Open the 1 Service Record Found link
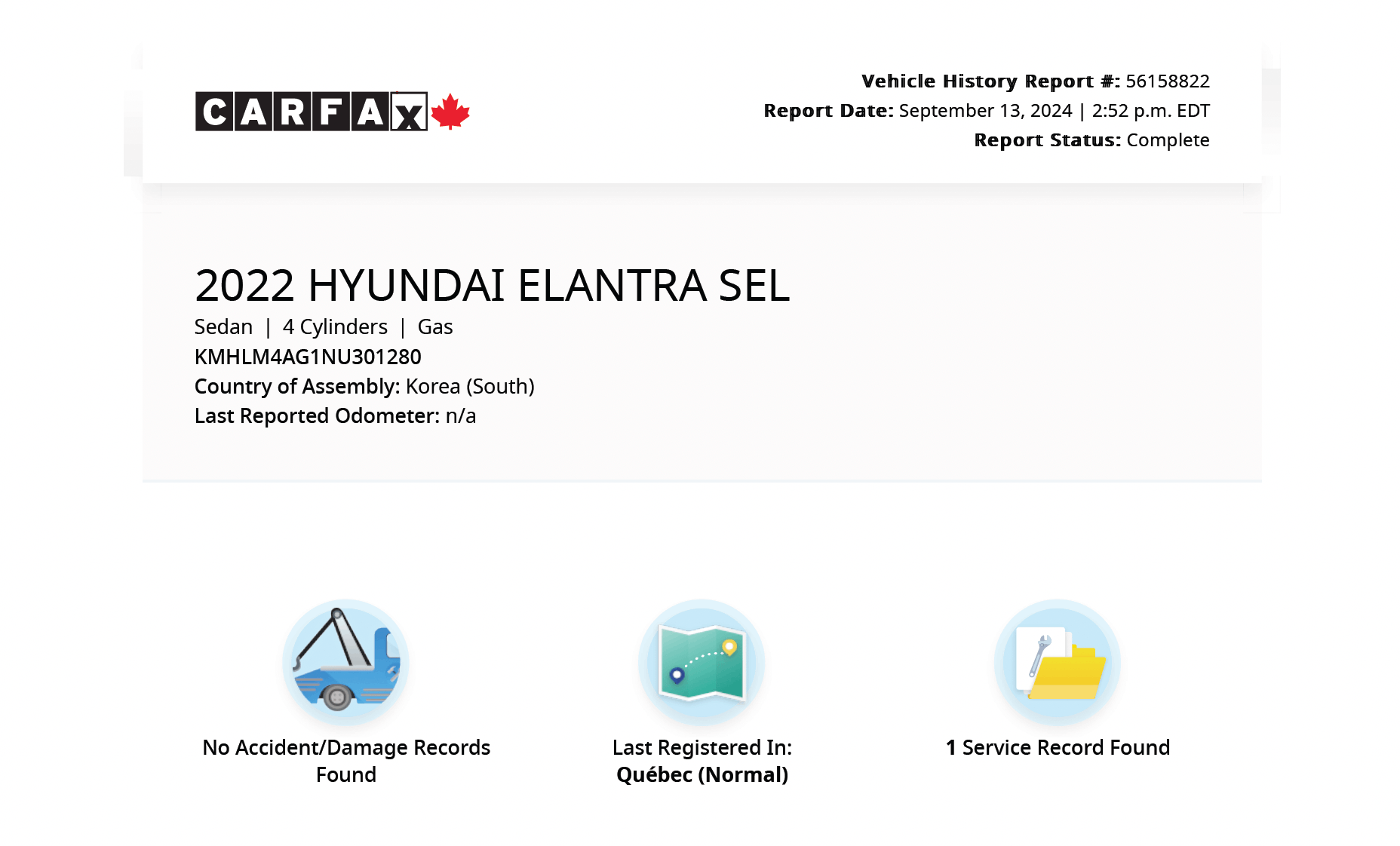The height and width of the screenshot is (846, 1400). (x=1058, y=747)
